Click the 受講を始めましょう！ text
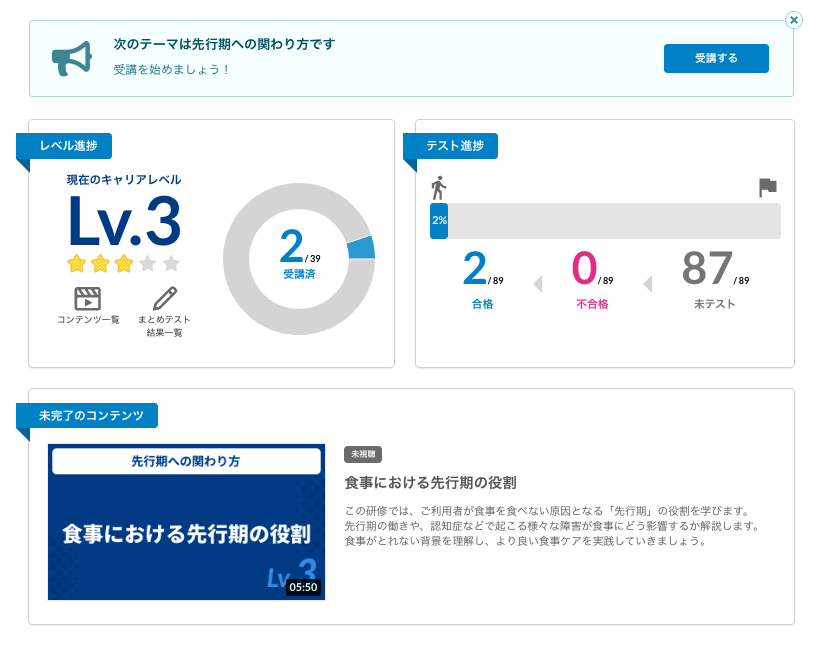This screenshot has width=820, height=657. 172,70
